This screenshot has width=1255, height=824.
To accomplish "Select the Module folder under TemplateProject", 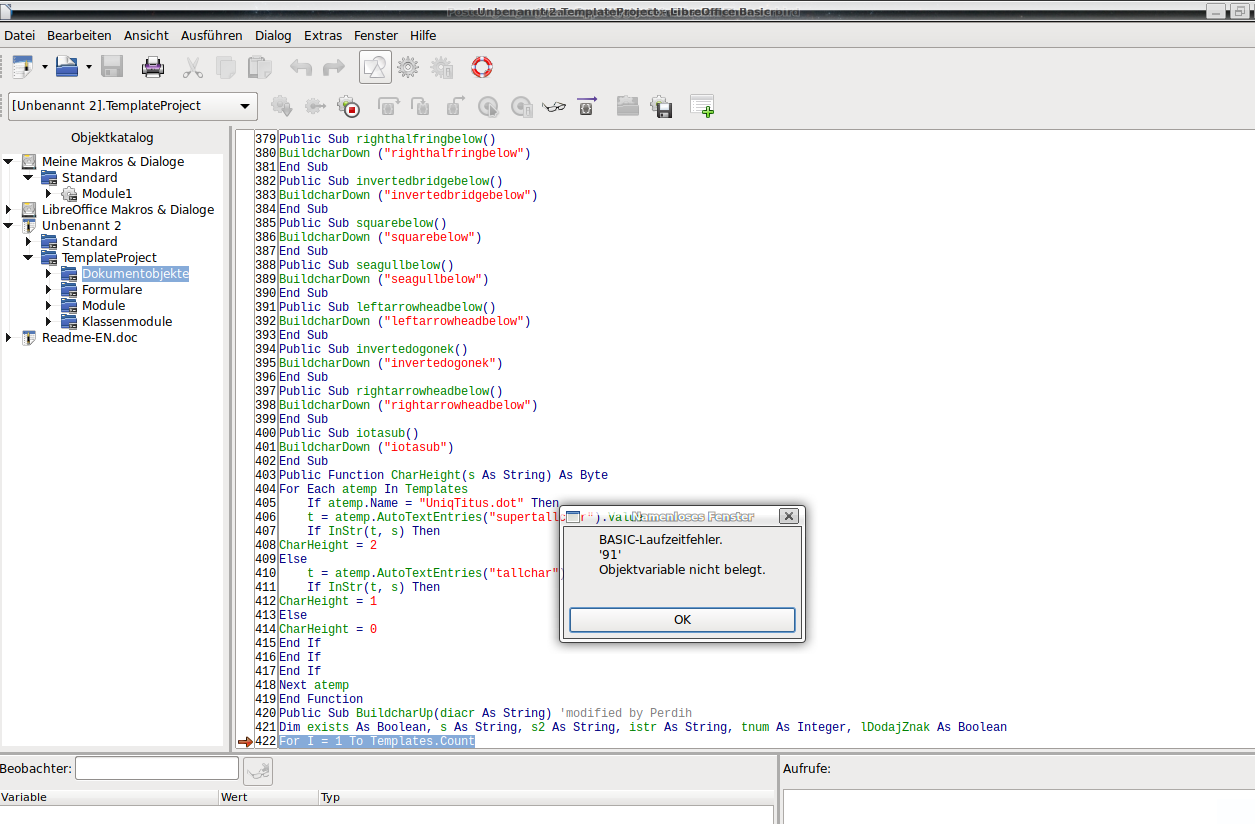I will tap(103, 305).
